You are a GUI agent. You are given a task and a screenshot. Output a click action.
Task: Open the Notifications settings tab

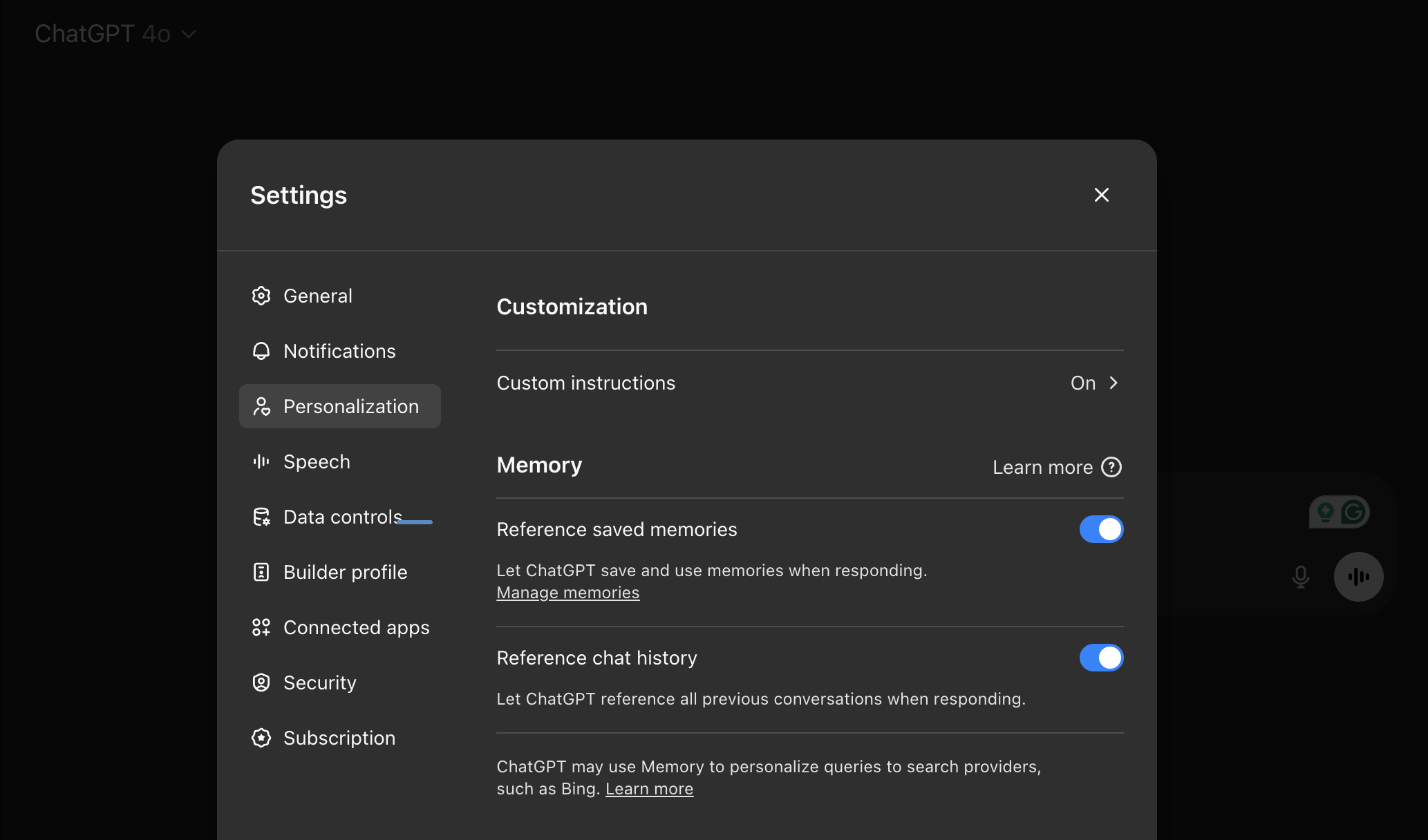pos(340,351)
